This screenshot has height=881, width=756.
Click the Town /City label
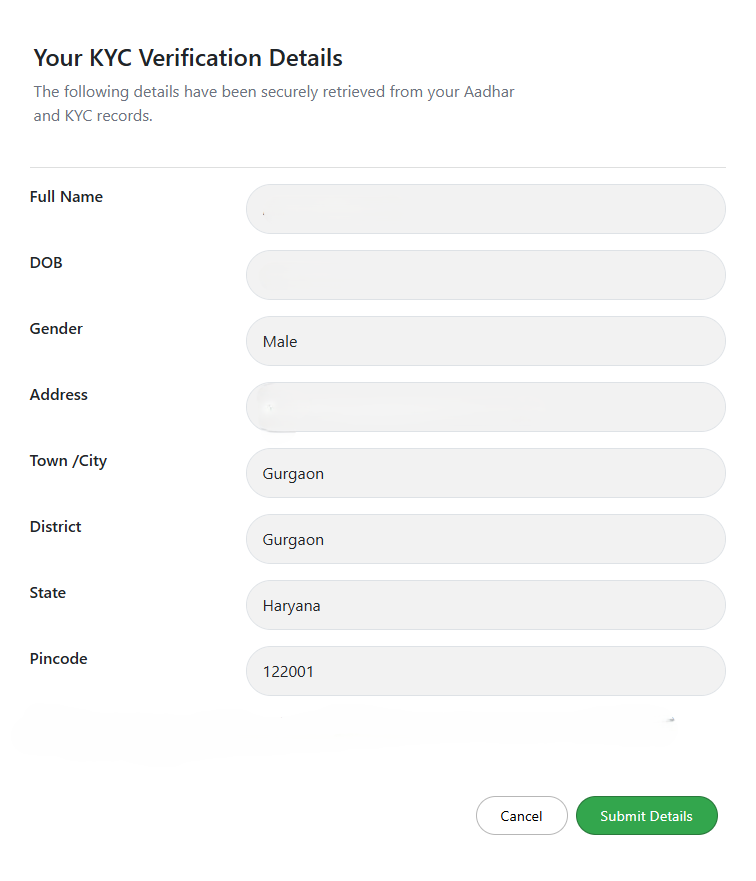point(68,460)
